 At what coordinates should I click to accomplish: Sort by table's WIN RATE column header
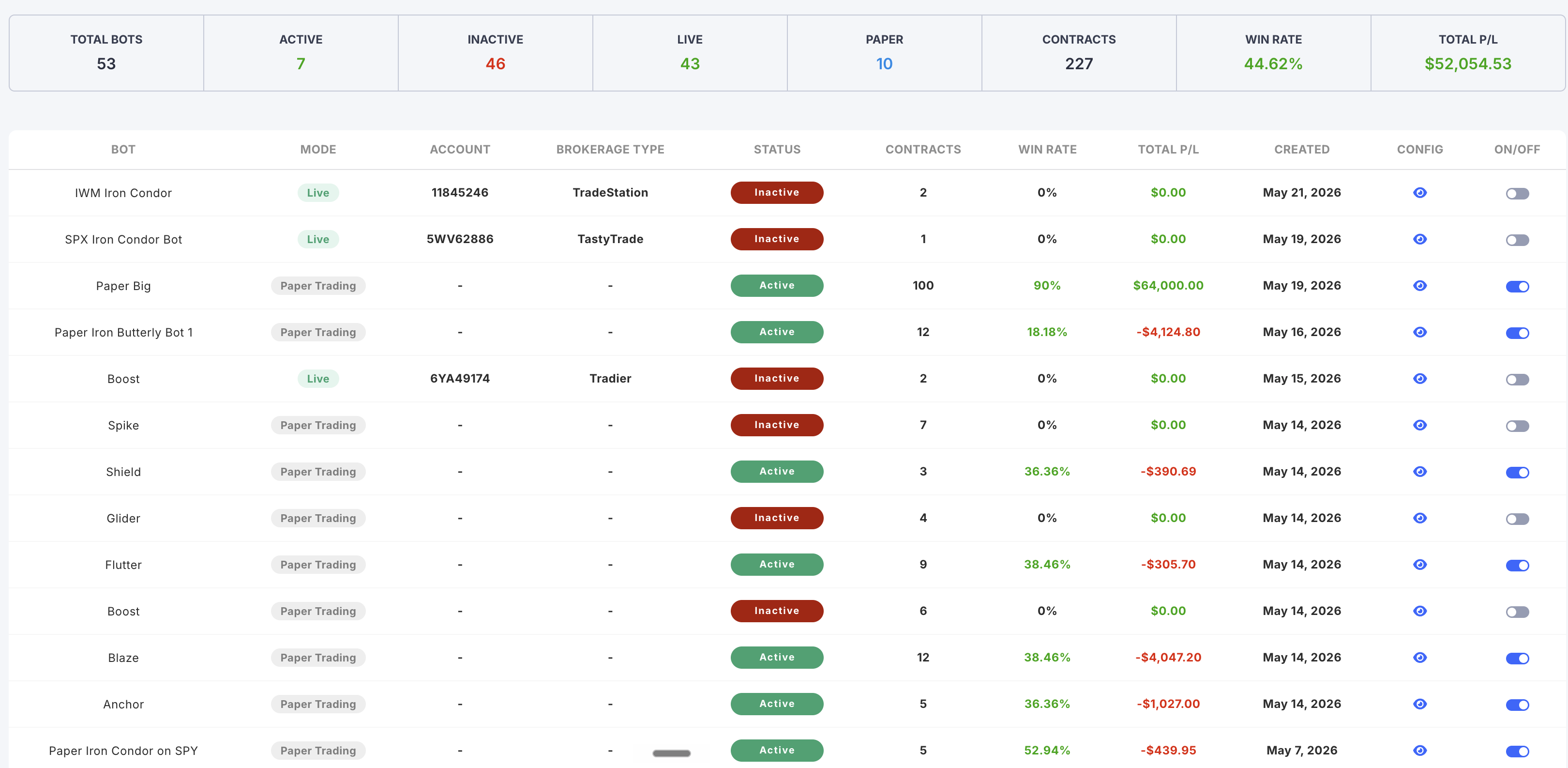[x=1047, y=149]
